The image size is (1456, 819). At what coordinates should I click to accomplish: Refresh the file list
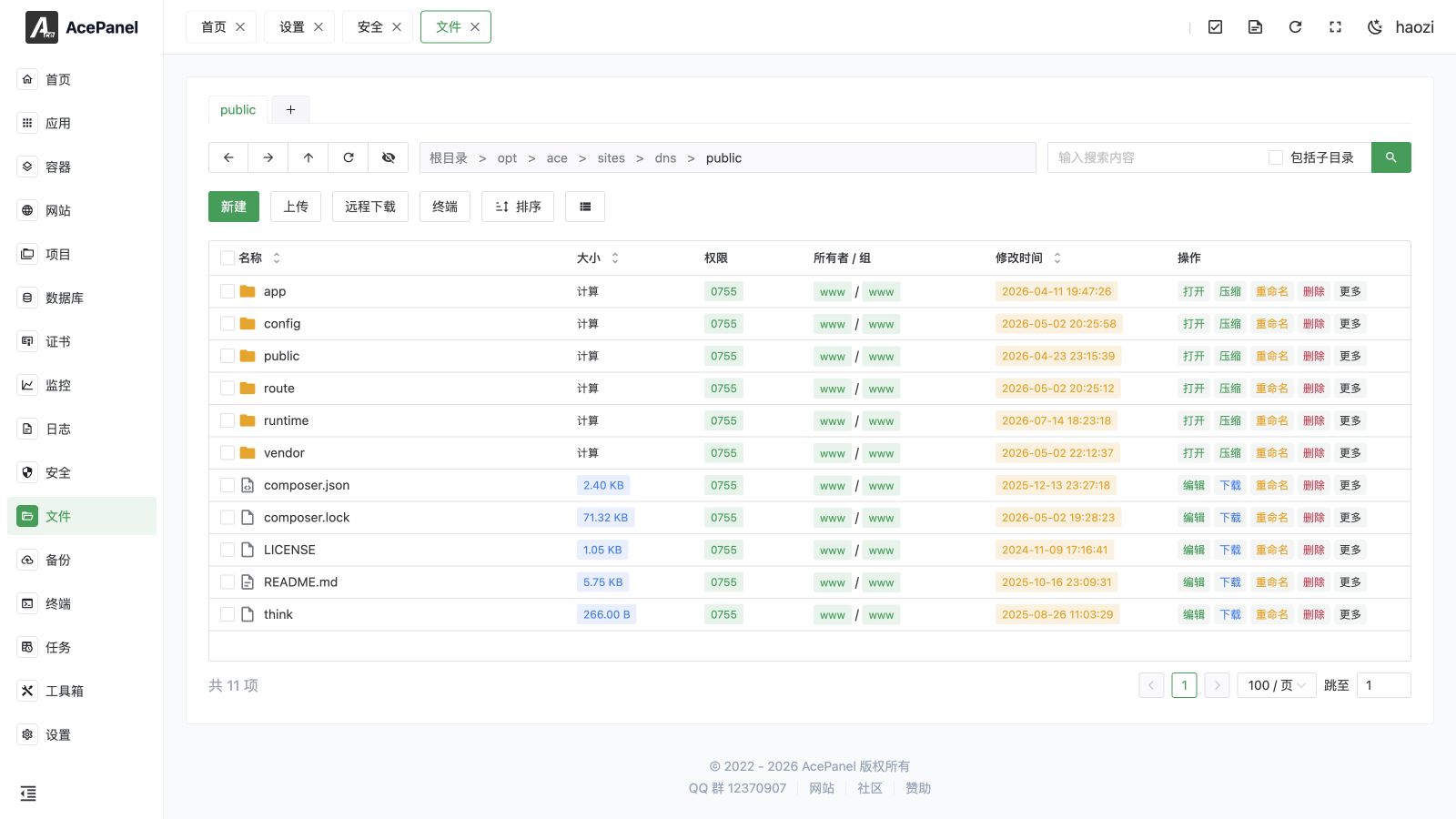(x=349, y=157)
